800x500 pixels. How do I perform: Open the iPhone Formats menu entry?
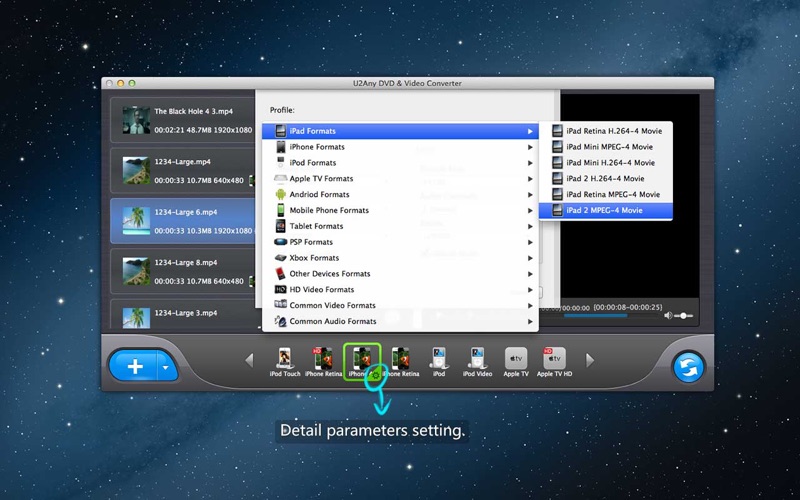[x=400, y=147]
